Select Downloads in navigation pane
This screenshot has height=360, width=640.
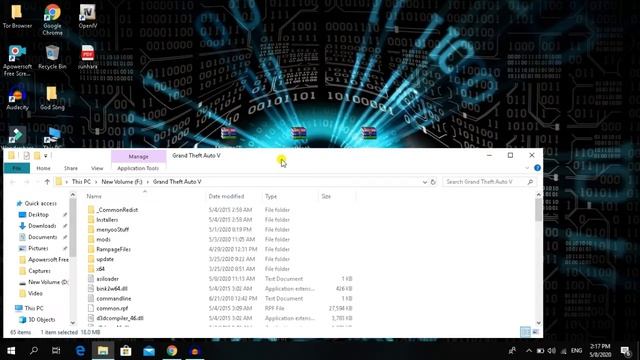coord(42,226)
